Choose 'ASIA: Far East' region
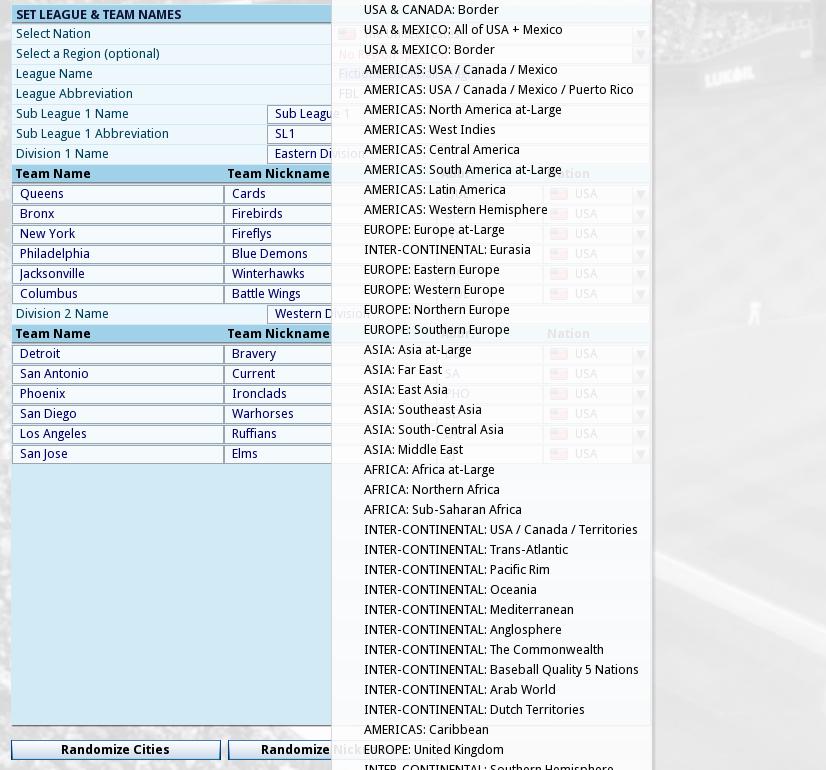The image size is (826, 770). [x=403, y=370]
